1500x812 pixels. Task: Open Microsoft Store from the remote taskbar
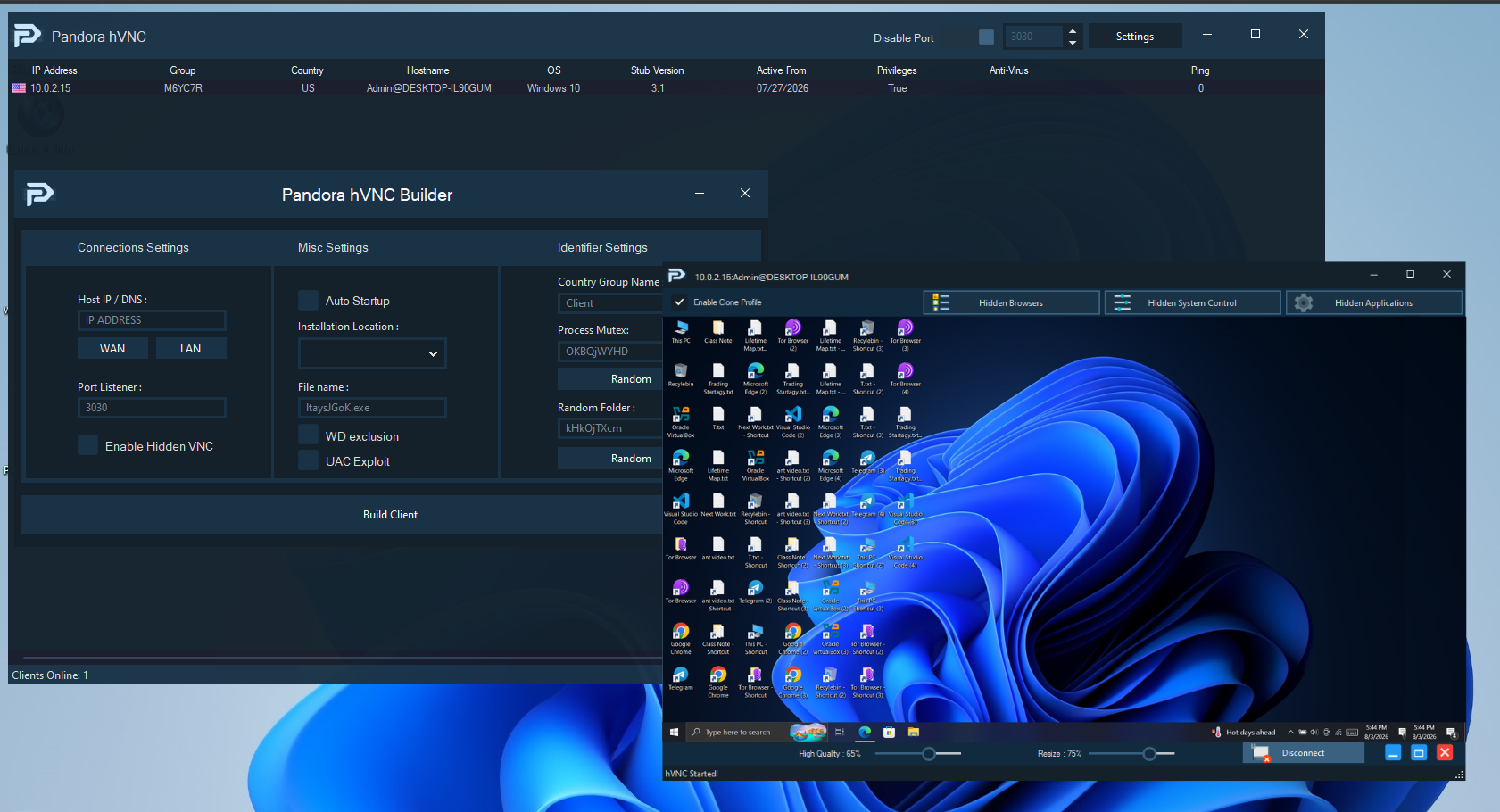[889, 733]
